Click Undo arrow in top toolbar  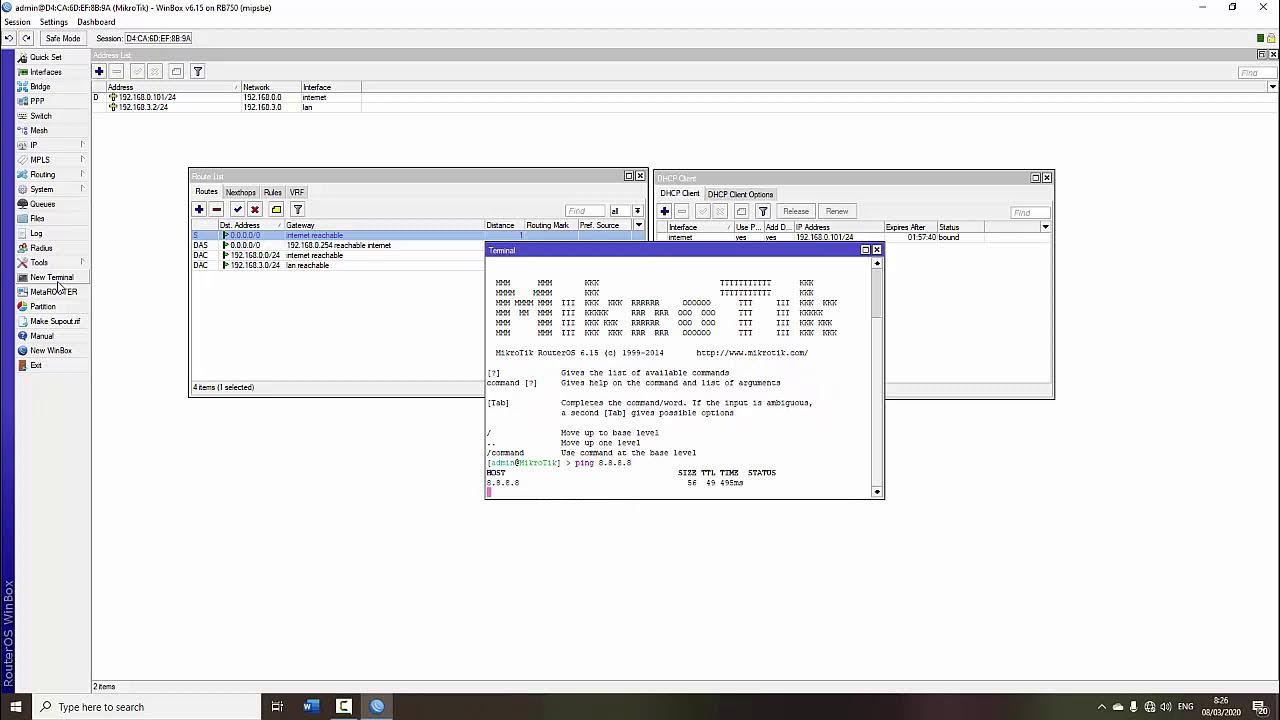(9, 38)
